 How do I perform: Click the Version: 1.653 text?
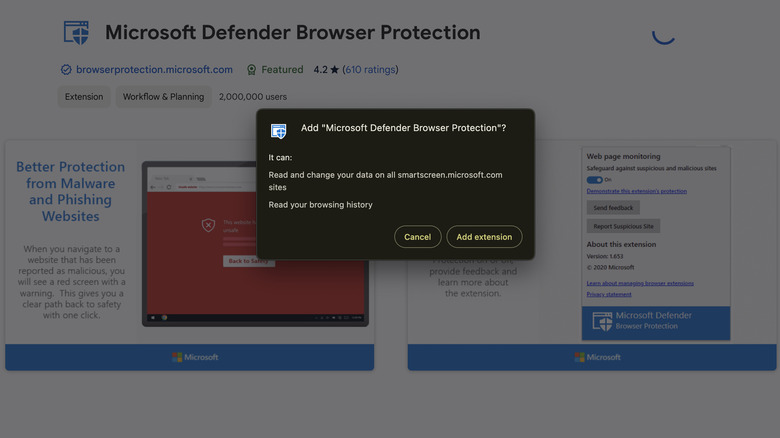[x=604, y=256]
